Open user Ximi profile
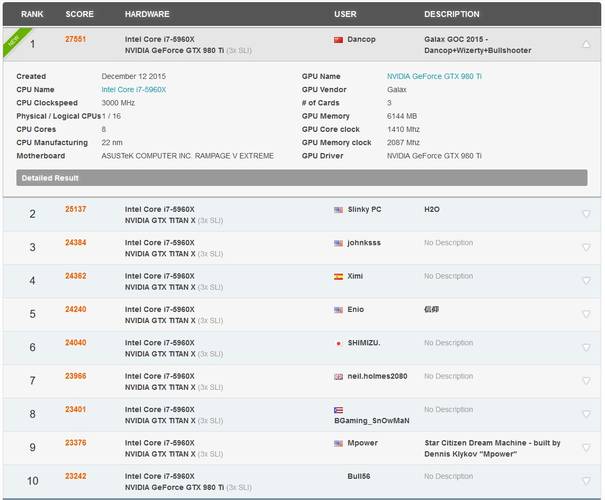This screenshot has width=605, height=500. [x=355, y=276]
